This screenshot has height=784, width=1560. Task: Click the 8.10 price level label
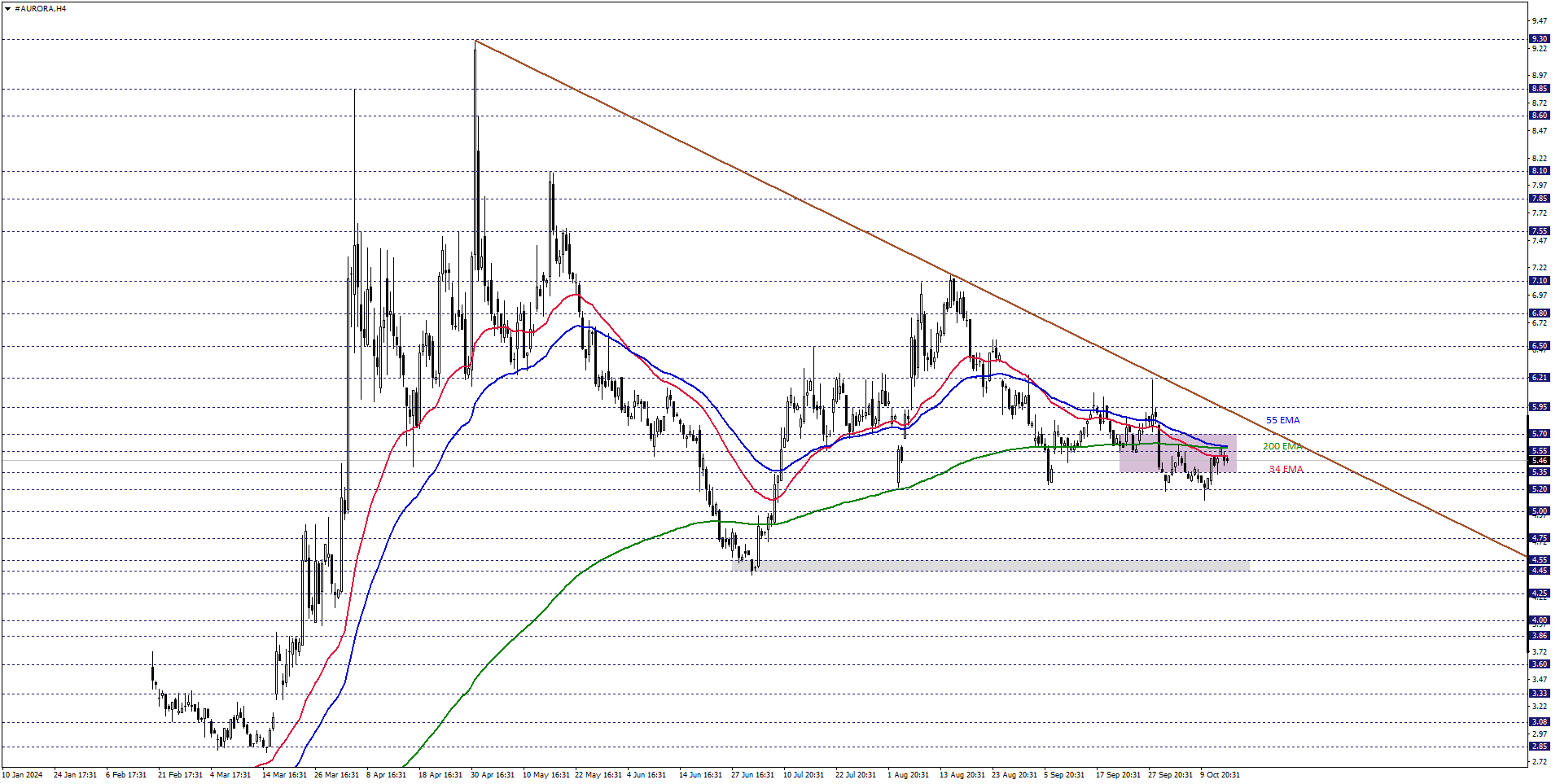[x=1539, y=171]
